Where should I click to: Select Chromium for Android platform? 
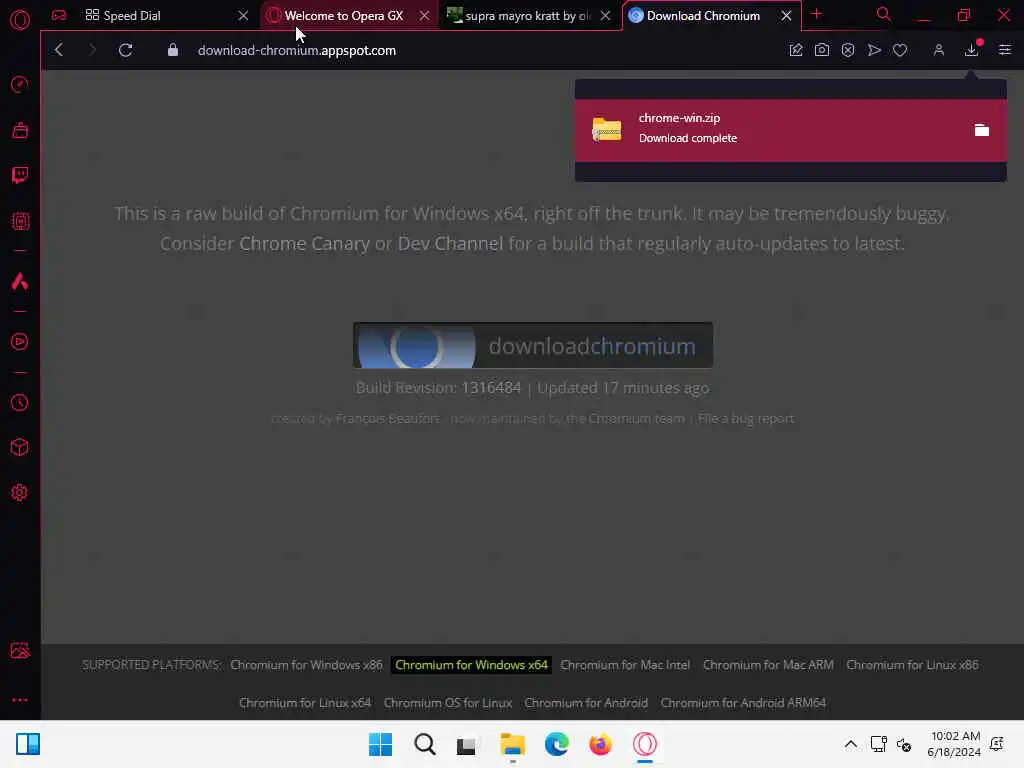click(x=586, y=703)
